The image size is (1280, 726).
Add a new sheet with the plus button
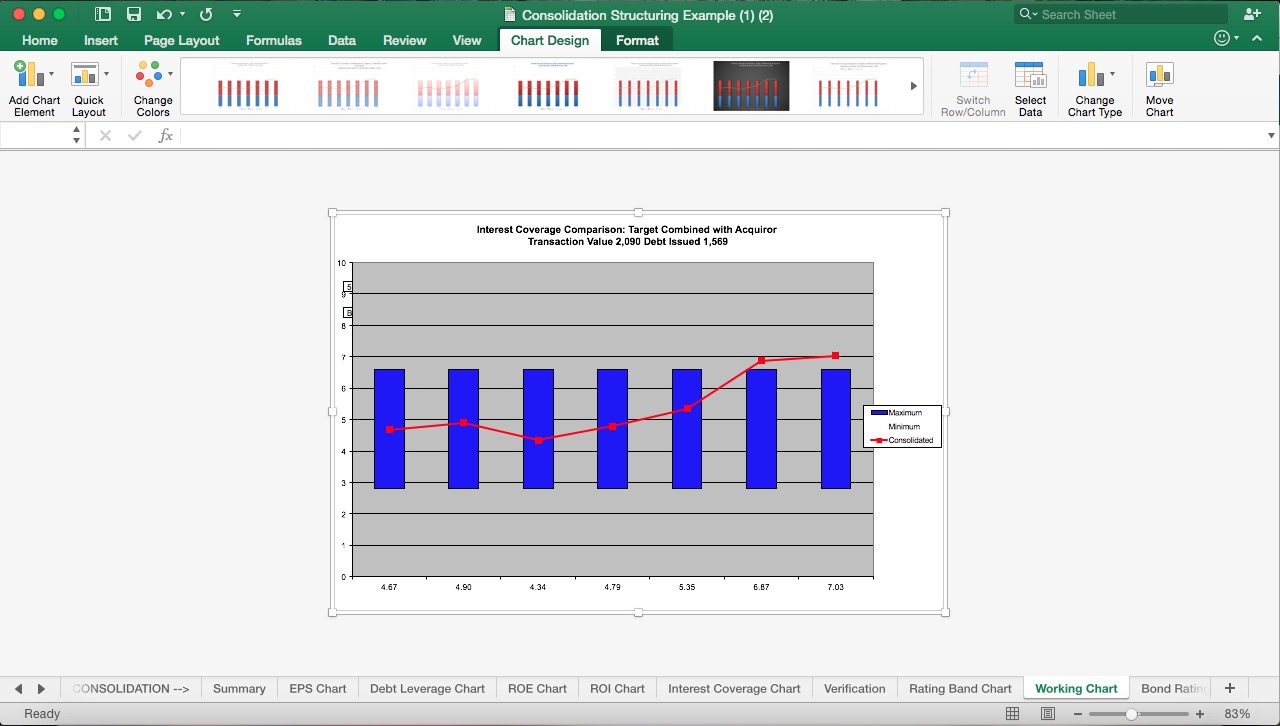[x=1230, y=688]
